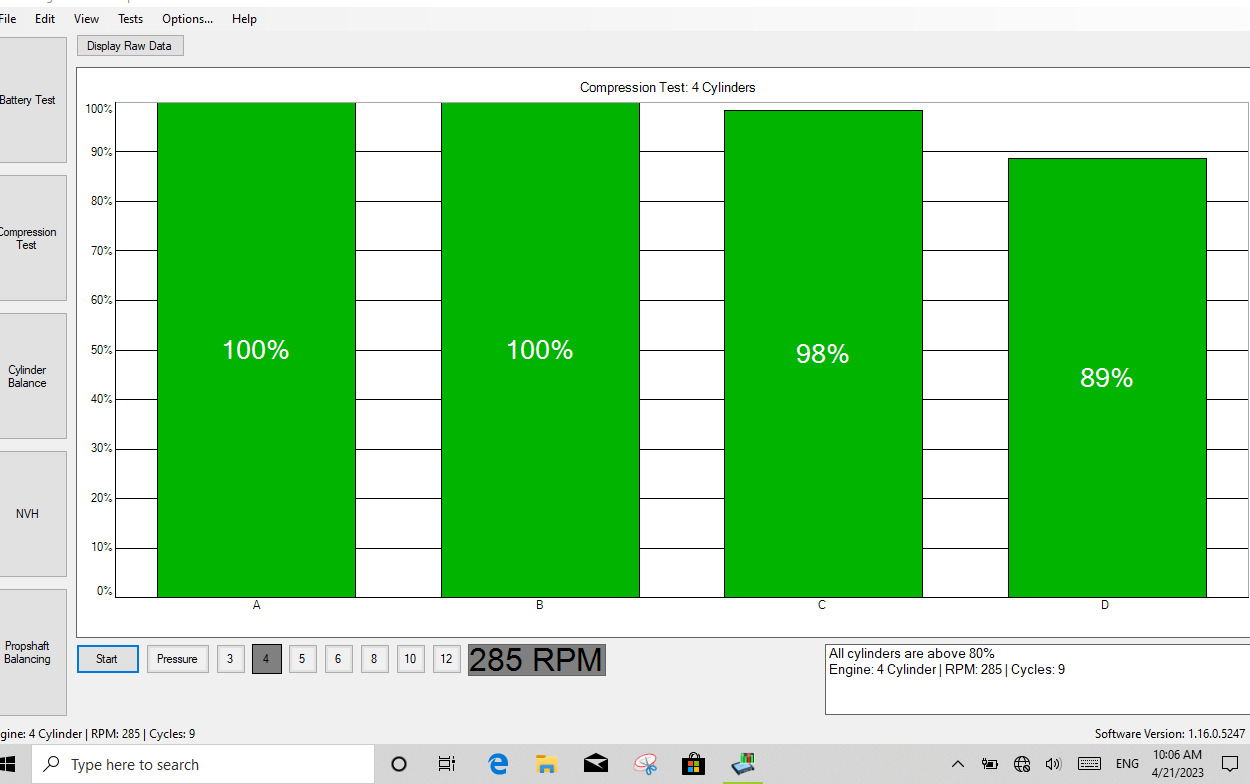
Task: Launch Microsoft Edge from the taskbar
Action: click(497, 765)
